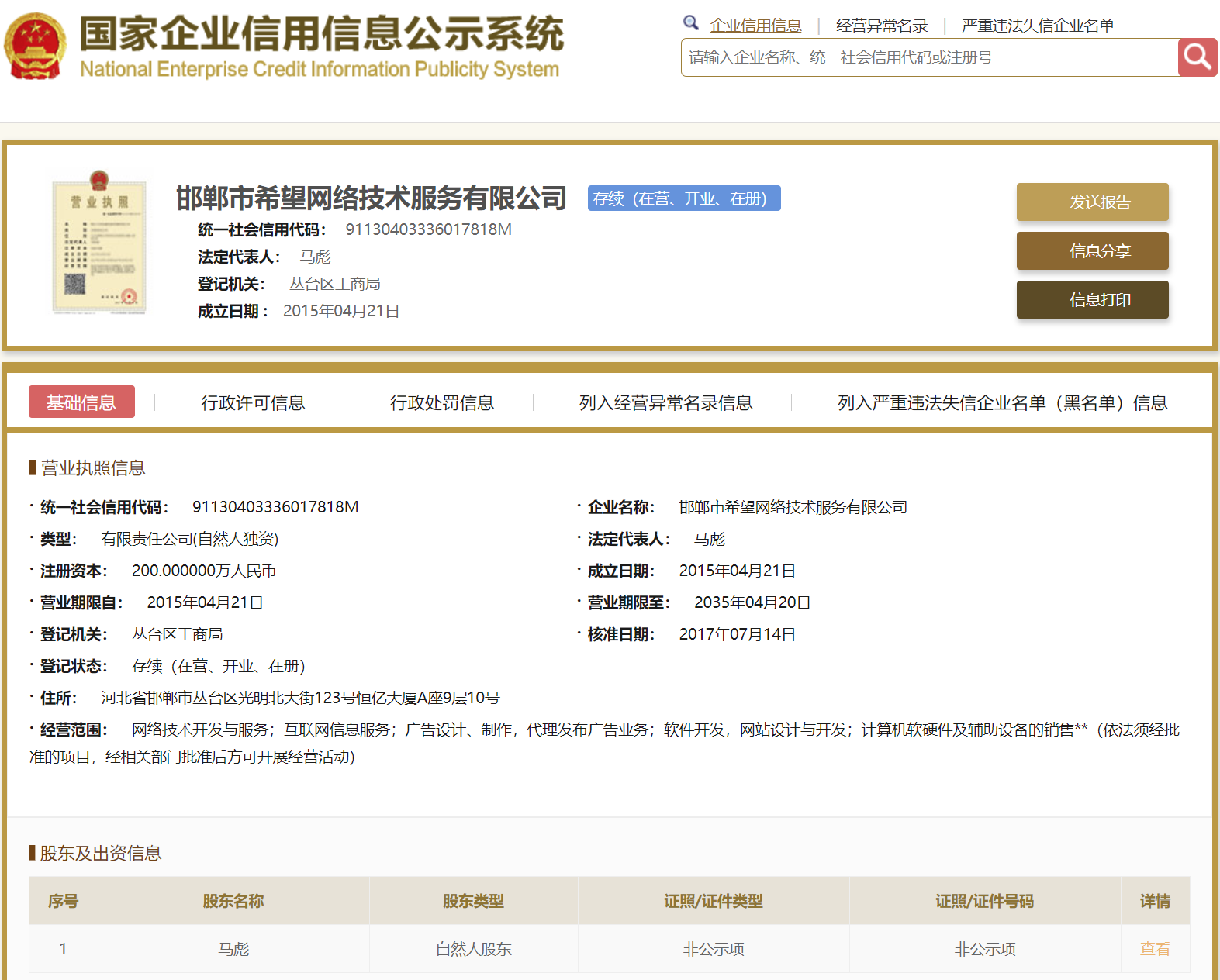This screenshot has width=1220, height=980.
Task: Open the 列入经营异常名录信息 tab
Action: [x=665, y=403]
